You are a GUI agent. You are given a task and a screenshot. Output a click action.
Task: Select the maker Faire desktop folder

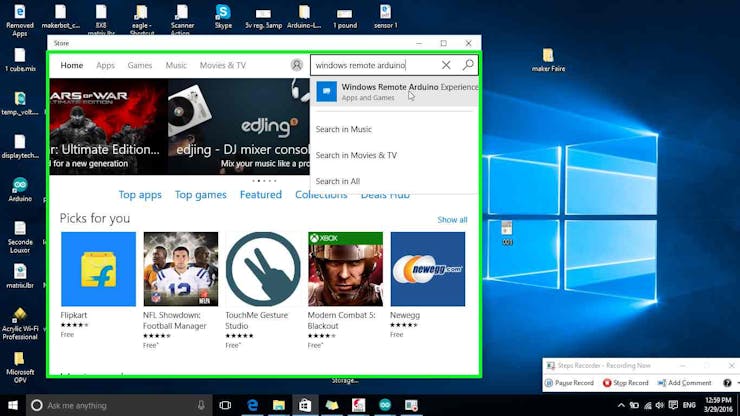click(548, 60)
